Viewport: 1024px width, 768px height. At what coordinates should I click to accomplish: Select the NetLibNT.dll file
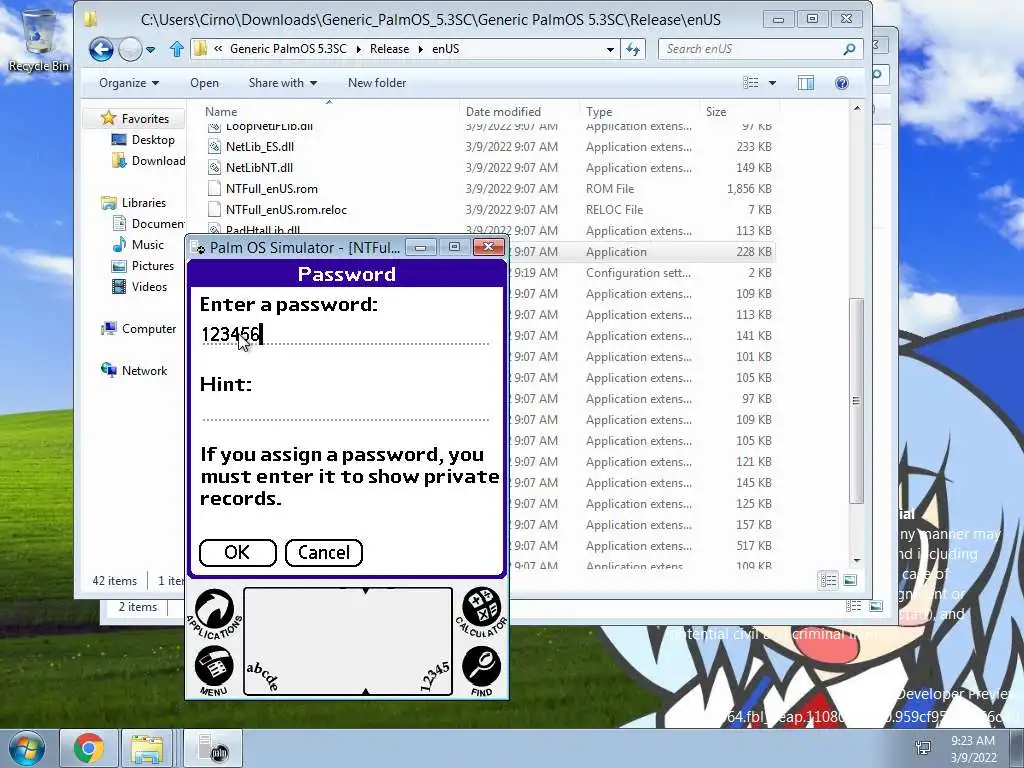point(488,168)
